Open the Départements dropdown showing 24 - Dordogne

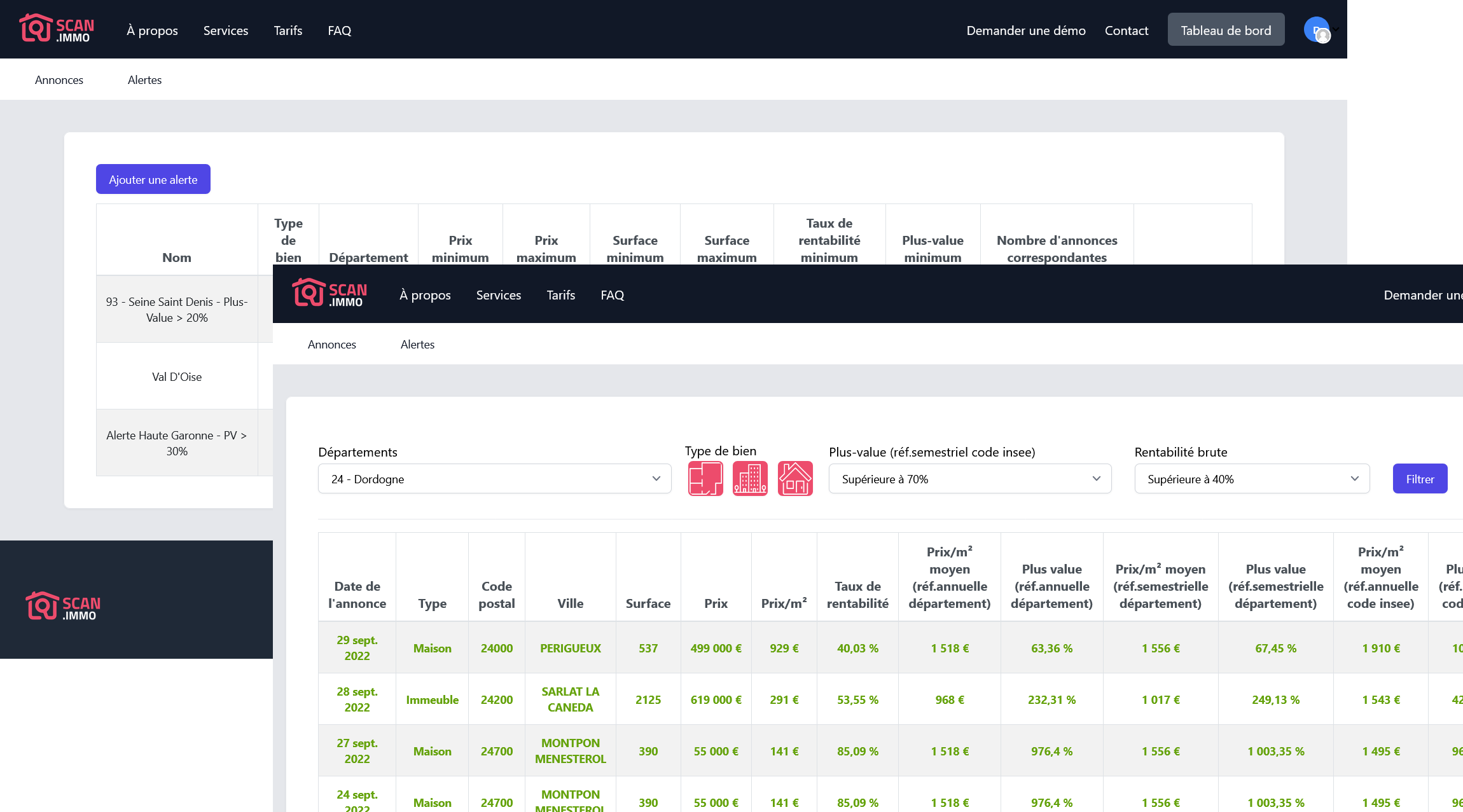494,478
